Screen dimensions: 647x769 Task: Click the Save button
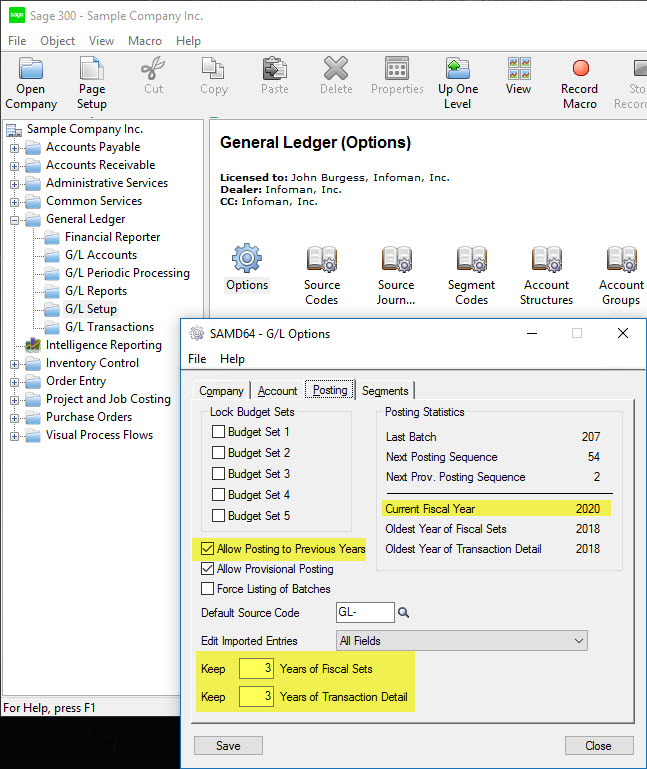click(x=228, y=745)
